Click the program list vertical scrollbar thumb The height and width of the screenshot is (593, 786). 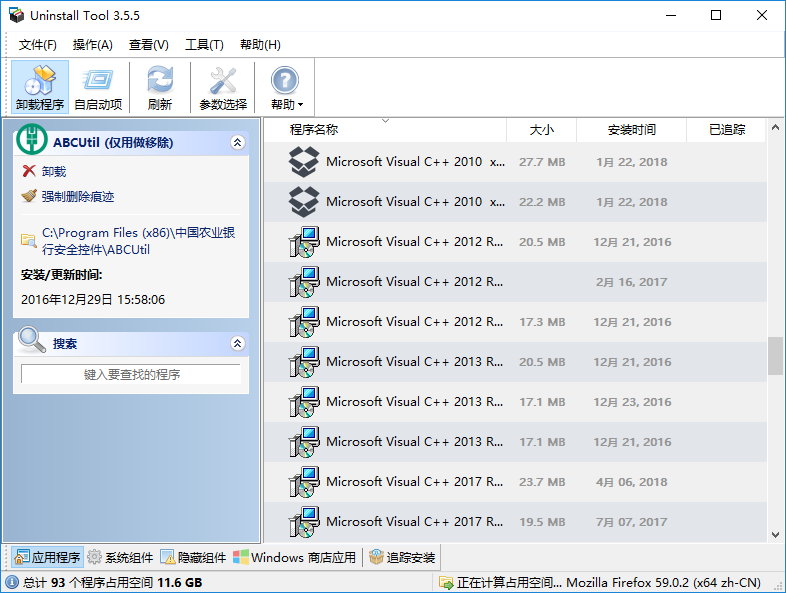pos(775,356)
